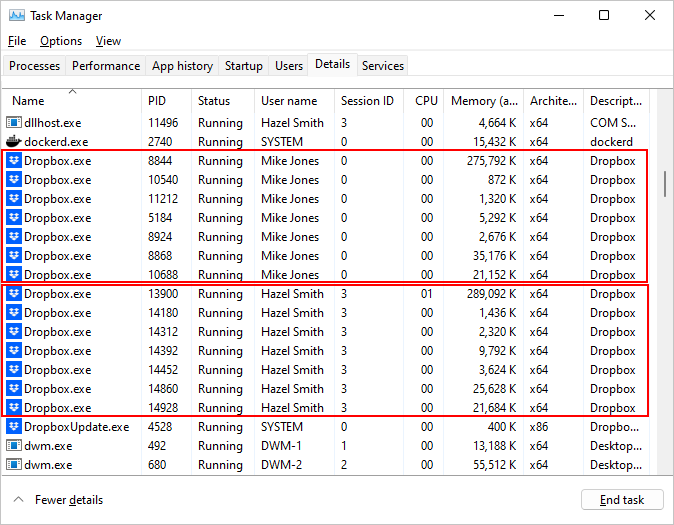
Task: Click Dropbox icon for PID 11212
Action: (14, 199)
